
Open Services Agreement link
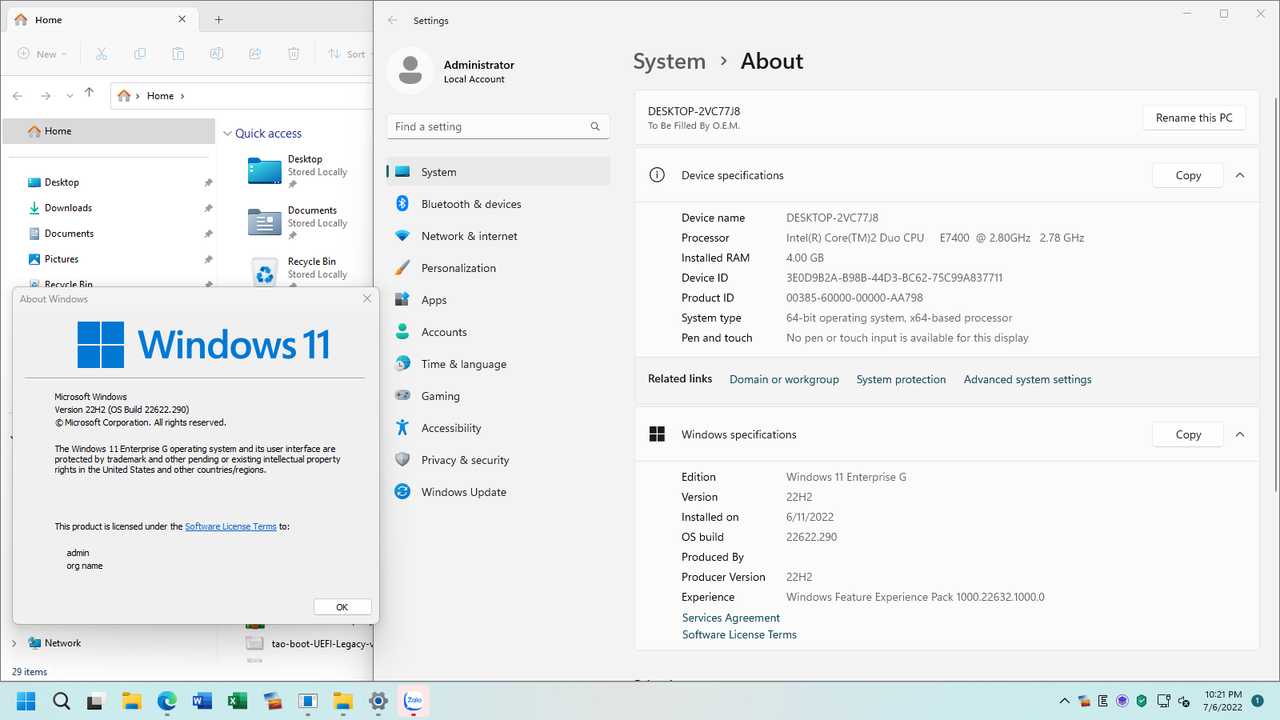click(x=731, y=618)
